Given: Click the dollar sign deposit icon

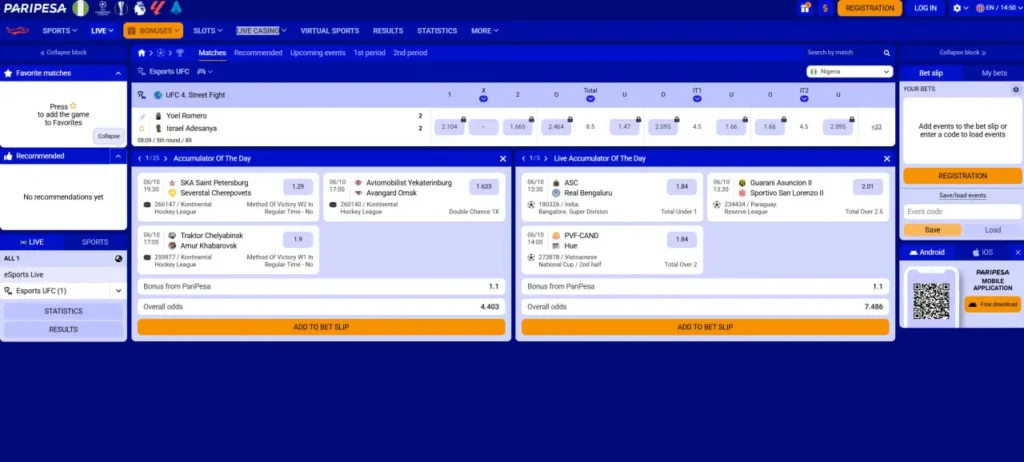Looking at the screenshot, I should click(825, 8).
